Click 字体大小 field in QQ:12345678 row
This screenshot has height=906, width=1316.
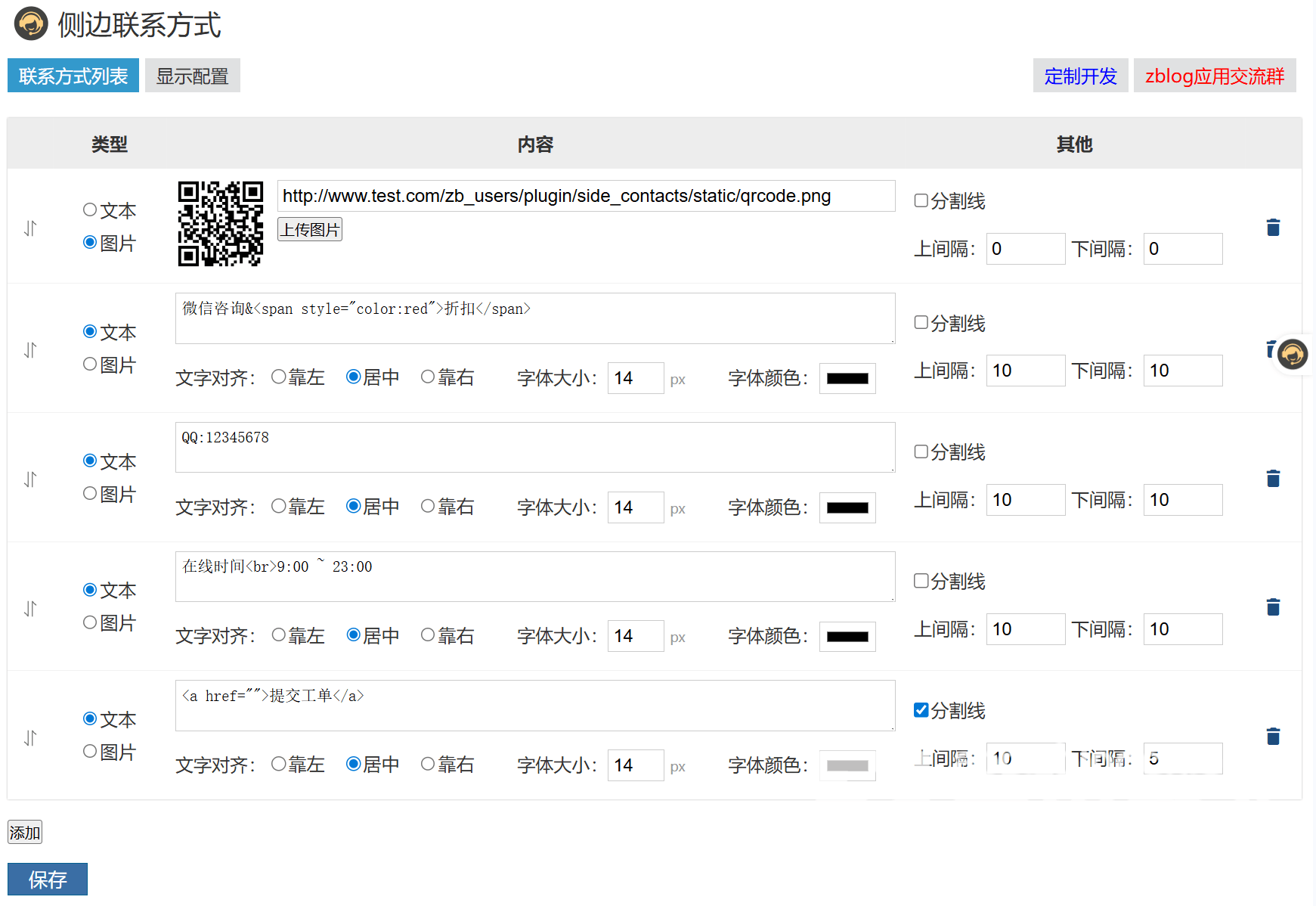[x=636, y=507]
